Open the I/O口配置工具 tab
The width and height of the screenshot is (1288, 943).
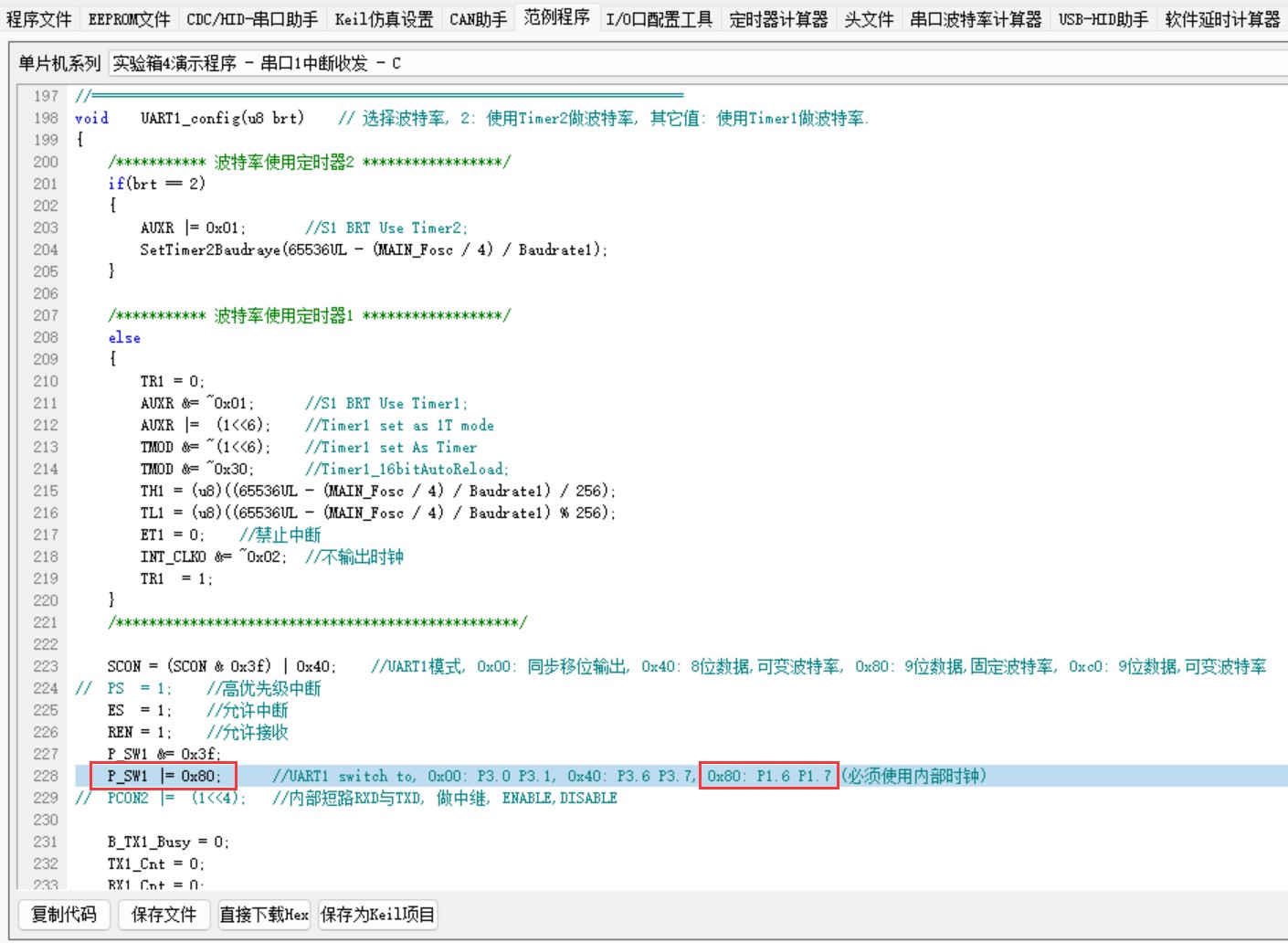660,19
